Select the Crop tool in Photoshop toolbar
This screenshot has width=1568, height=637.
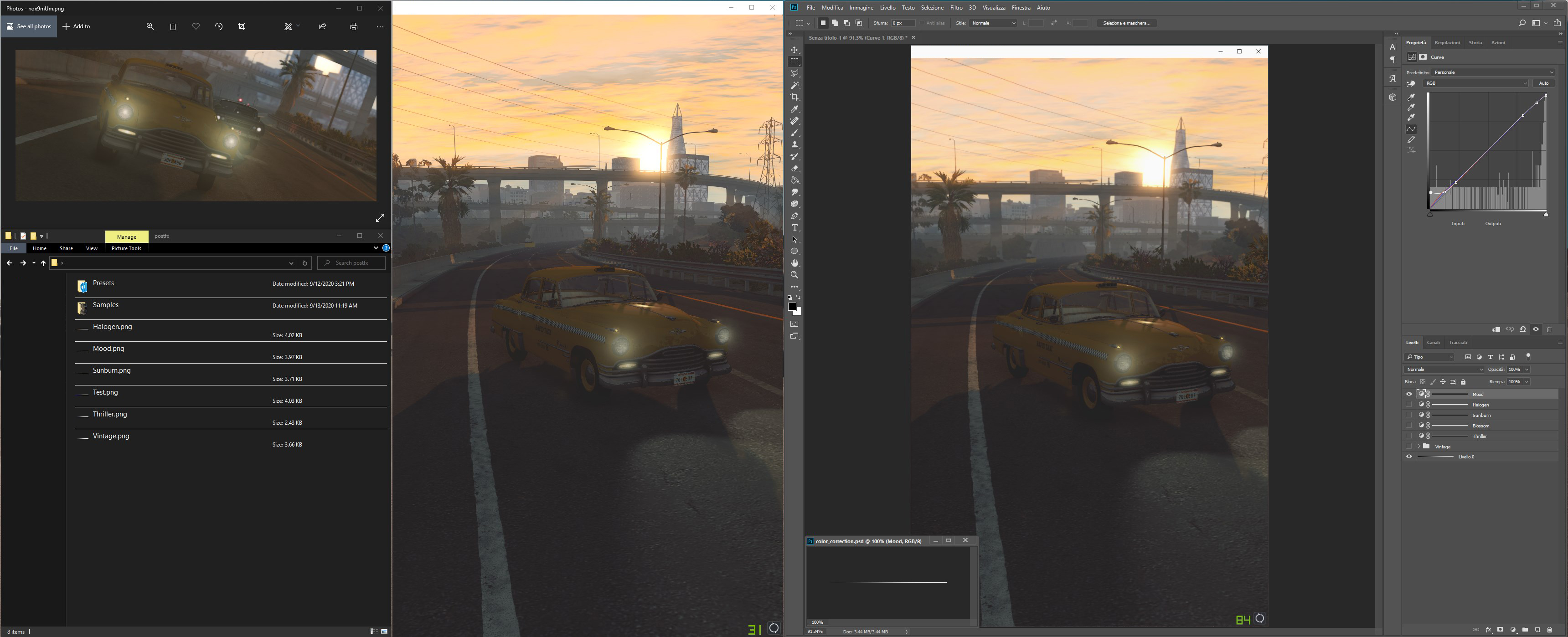point(794,98)
